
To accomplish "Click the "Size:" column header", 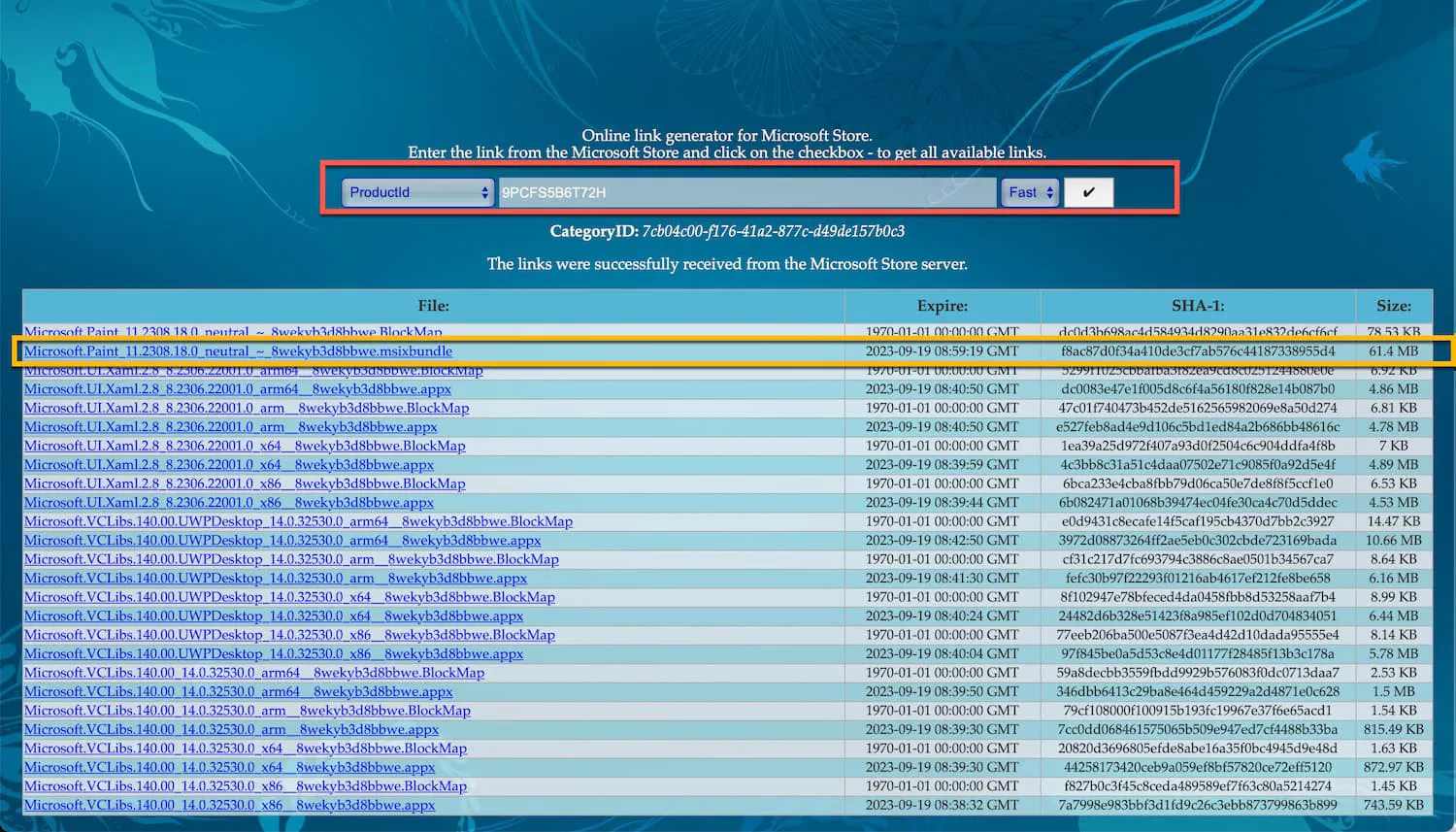I will point(1394,306).
